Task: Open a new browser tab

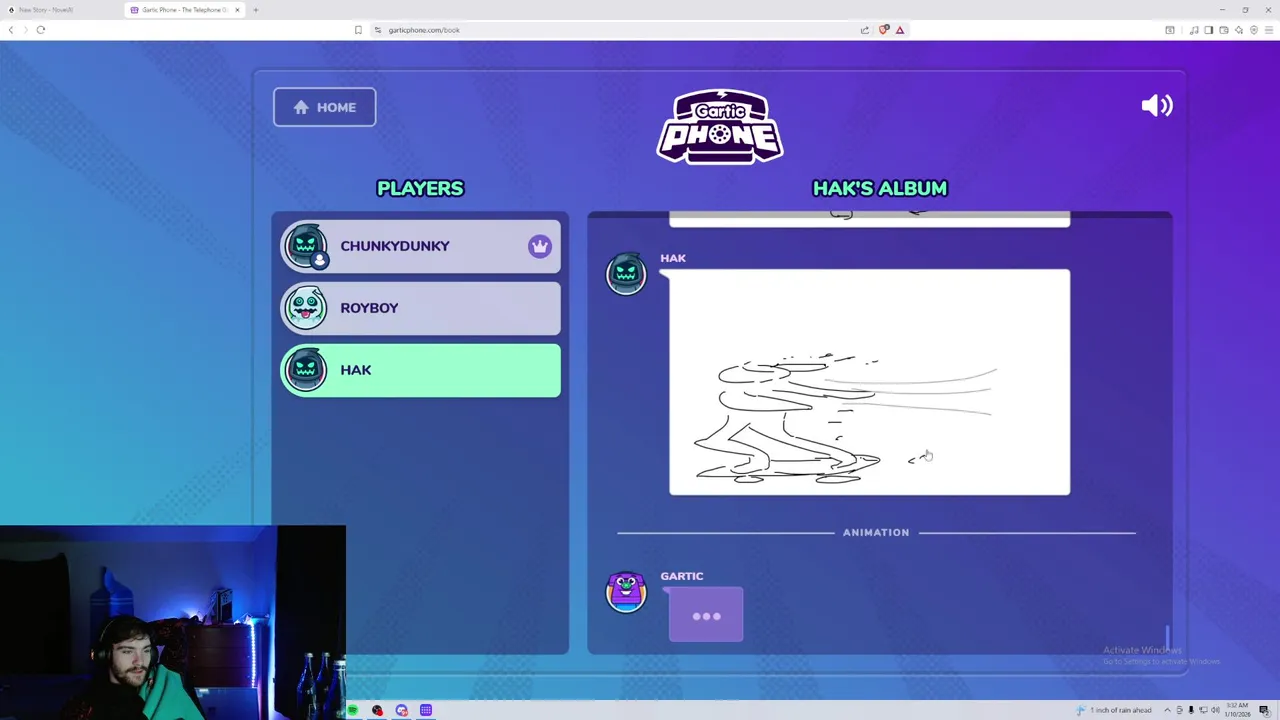Action: tap(255, 10)
